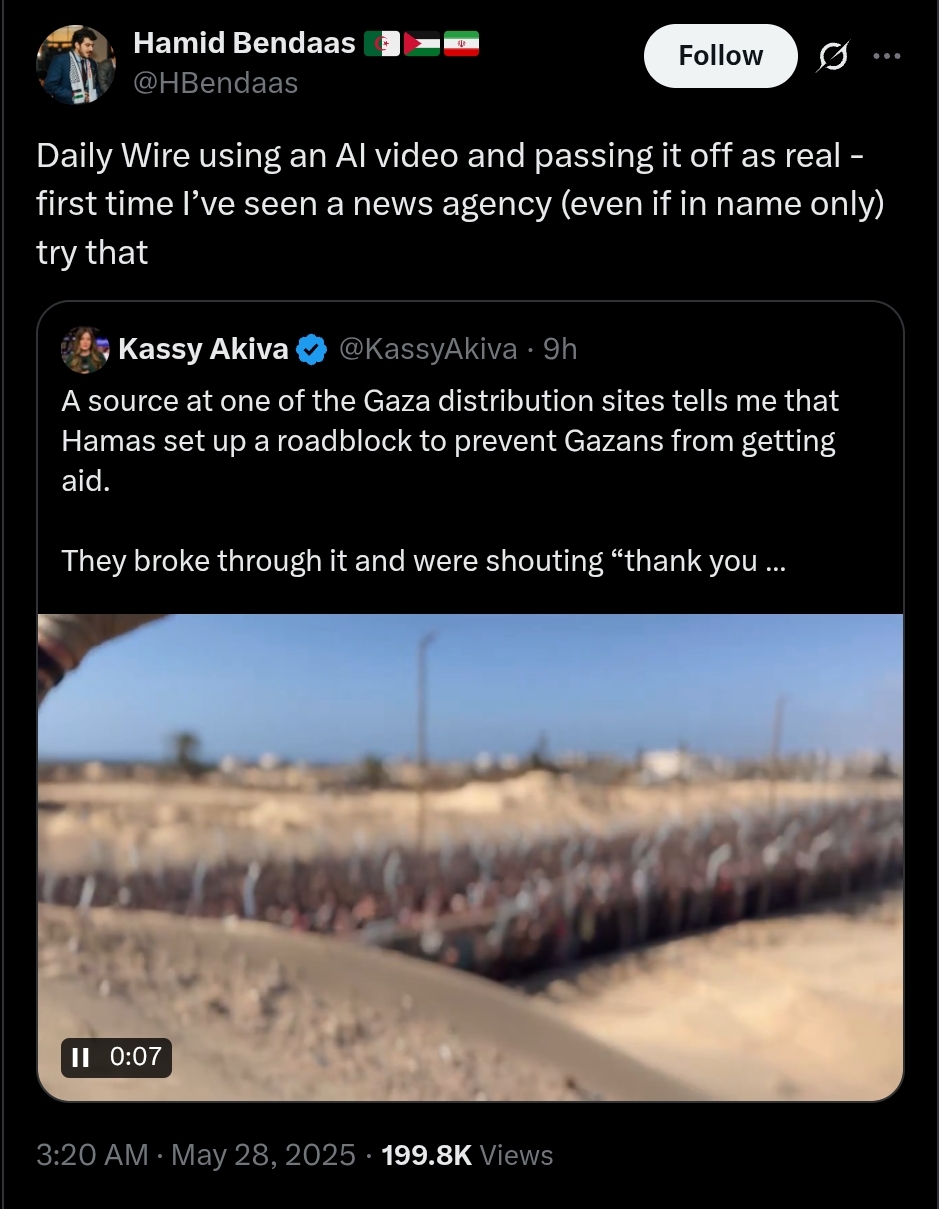Click the @KassyAkiva handle
939x1209 pixels.
428,349
